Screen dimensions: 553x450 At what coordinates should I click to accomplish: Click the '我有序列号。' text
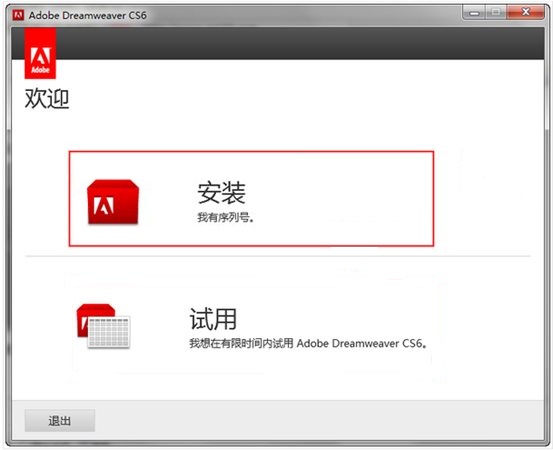click(225, 217)
